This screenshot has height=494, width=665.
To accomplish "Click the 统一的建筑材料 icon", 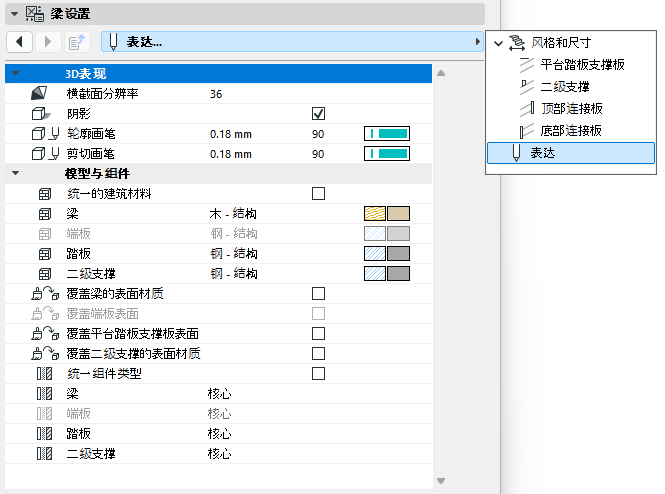I will (x=45, y=194).
